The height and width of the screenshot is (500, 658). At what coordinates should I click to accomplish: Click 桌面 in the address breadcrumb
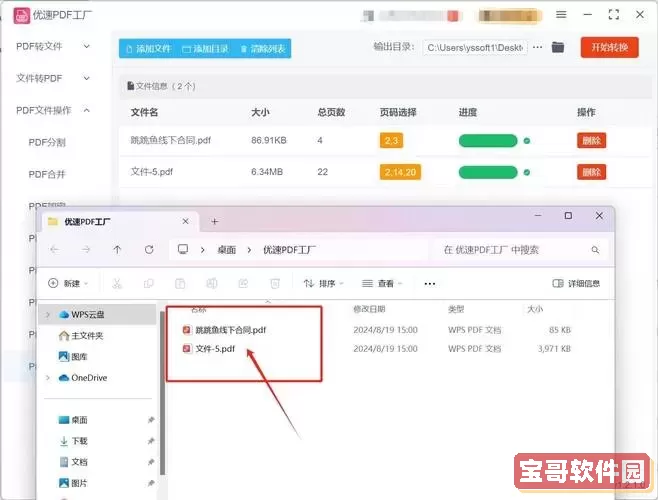[227, 250]
